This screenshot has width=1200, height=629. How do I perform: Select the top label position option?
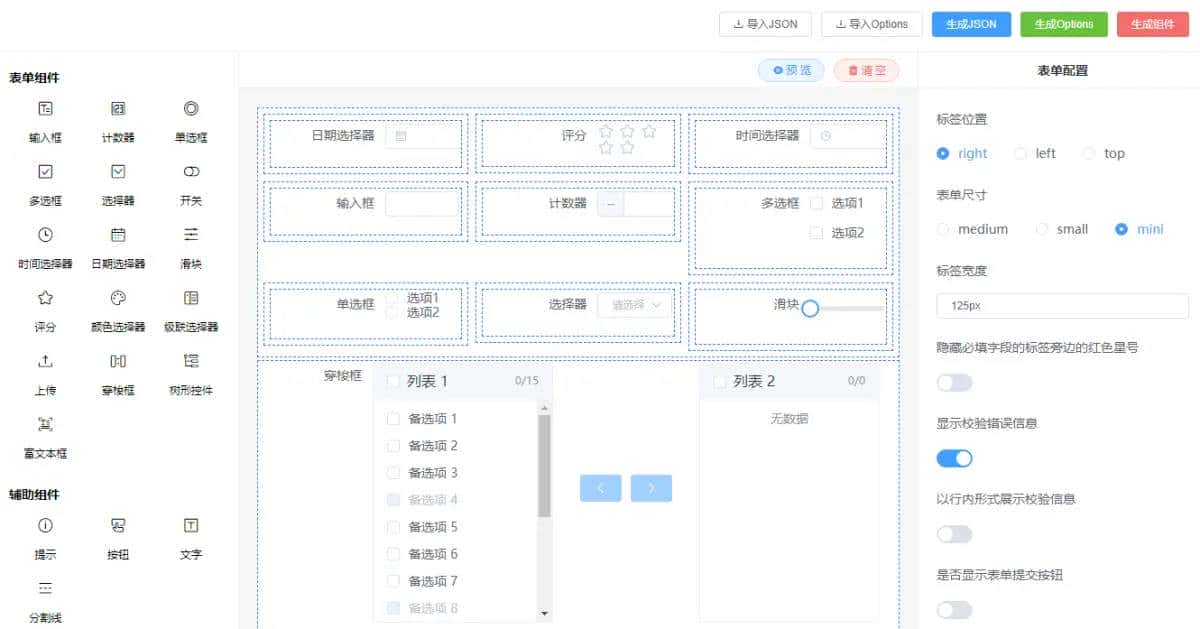(1092, 153)
